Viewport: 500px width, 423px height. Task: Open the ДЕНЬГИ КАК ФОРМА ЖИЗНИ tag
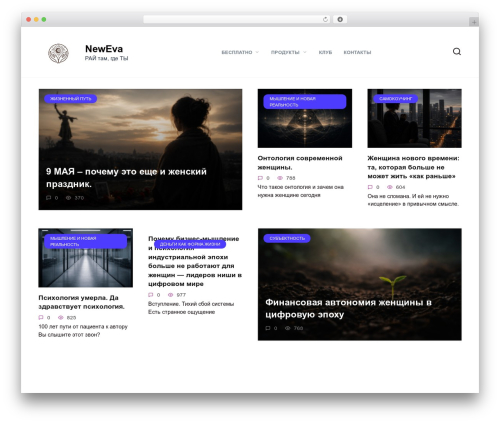tap(190, 244)
